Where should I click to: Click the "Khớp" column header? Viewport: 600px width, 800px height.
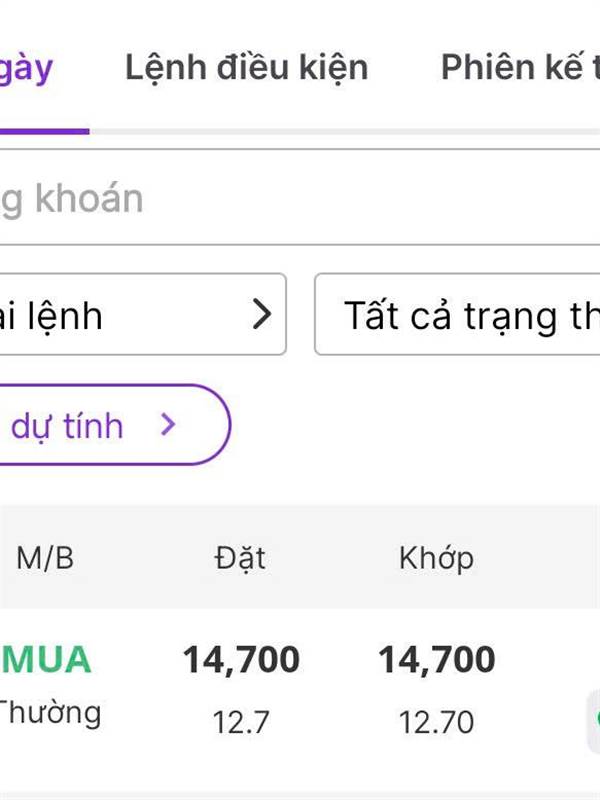pyautogui.click(x=436, y=558)
